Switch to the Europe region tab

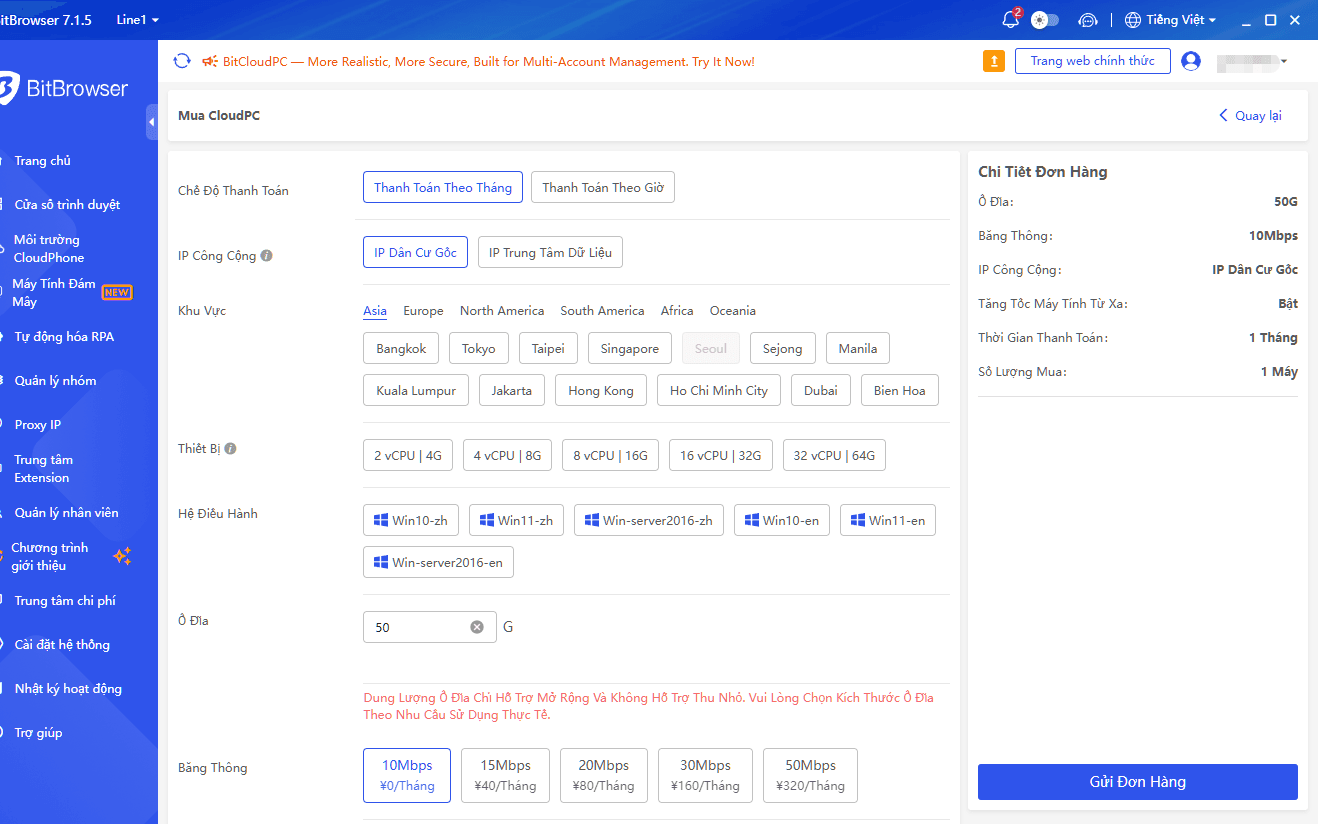(x=424, y=311)
